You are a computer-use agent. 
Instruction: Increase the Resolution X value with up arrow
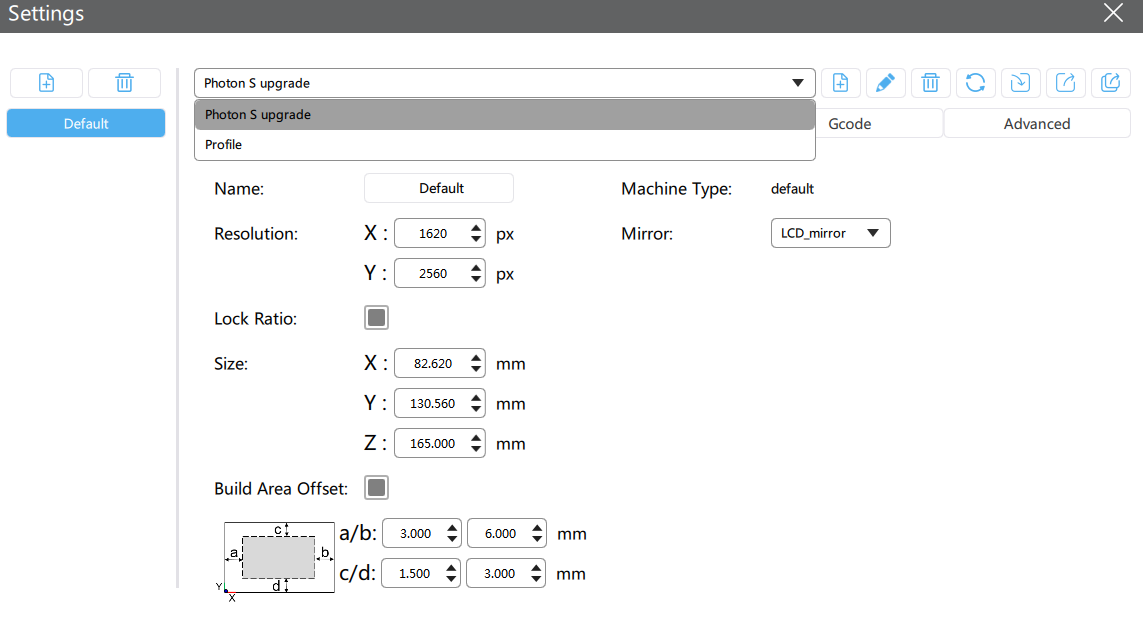click(476, 228)
